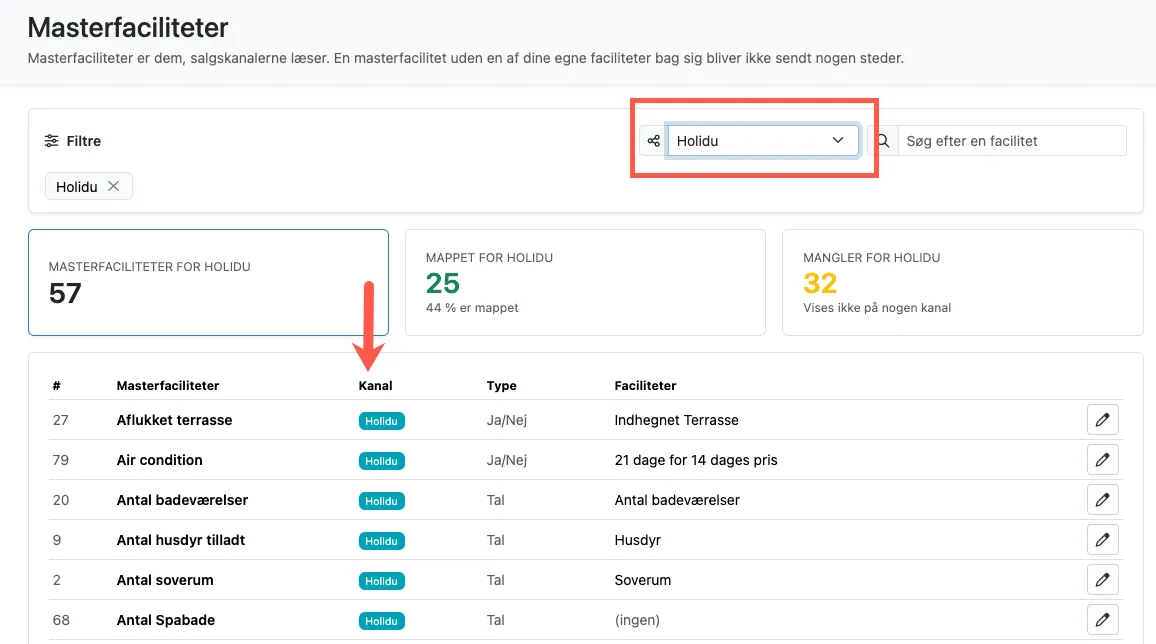This screenshot has height=644, width=1156.
Task: Edit Antal badeværelser with pencil icon
Action: pyautogui.click(x=1102, y=500)
